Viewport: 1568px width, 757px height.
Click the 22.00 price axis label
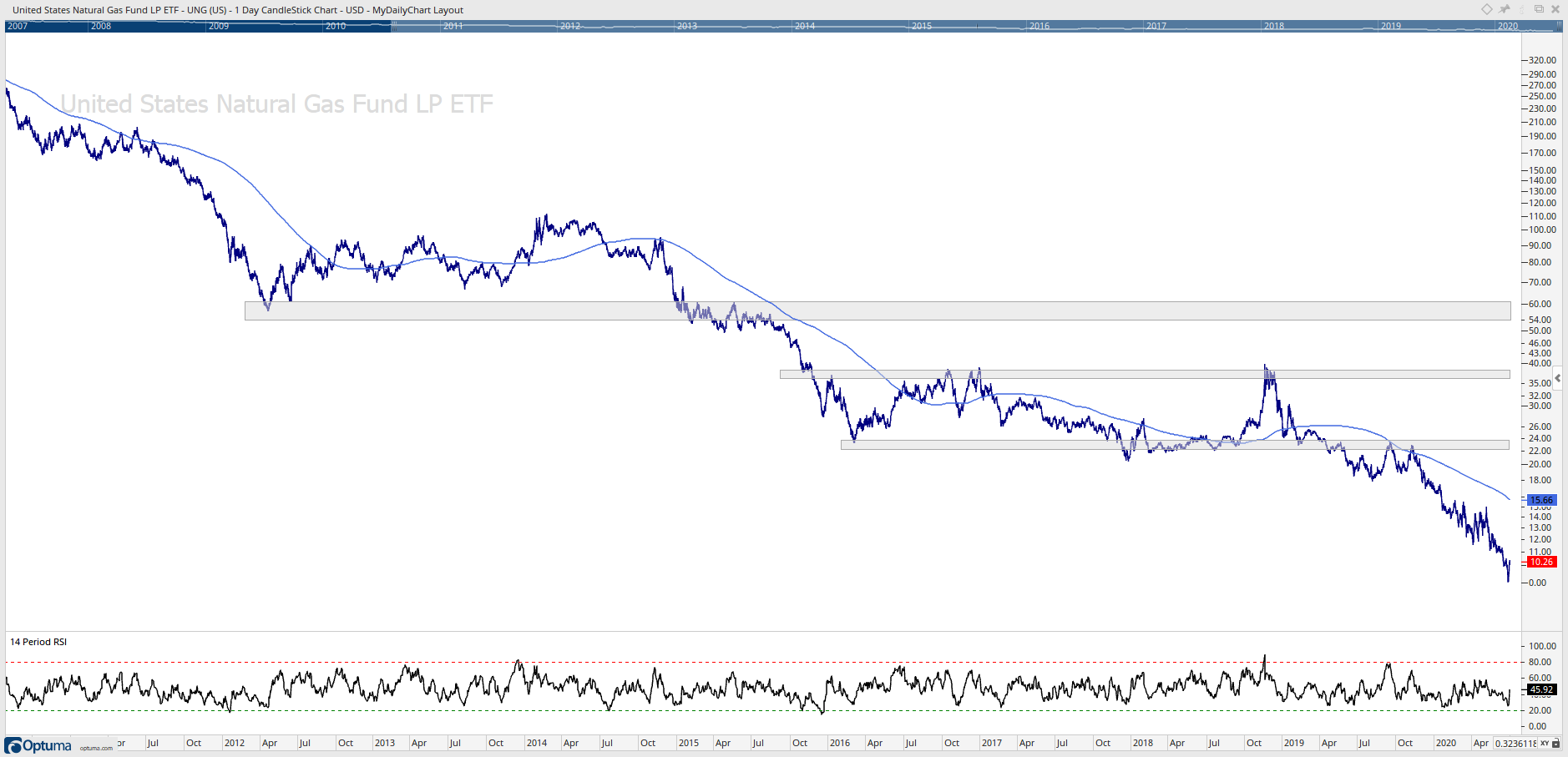tap(1540, 451)
